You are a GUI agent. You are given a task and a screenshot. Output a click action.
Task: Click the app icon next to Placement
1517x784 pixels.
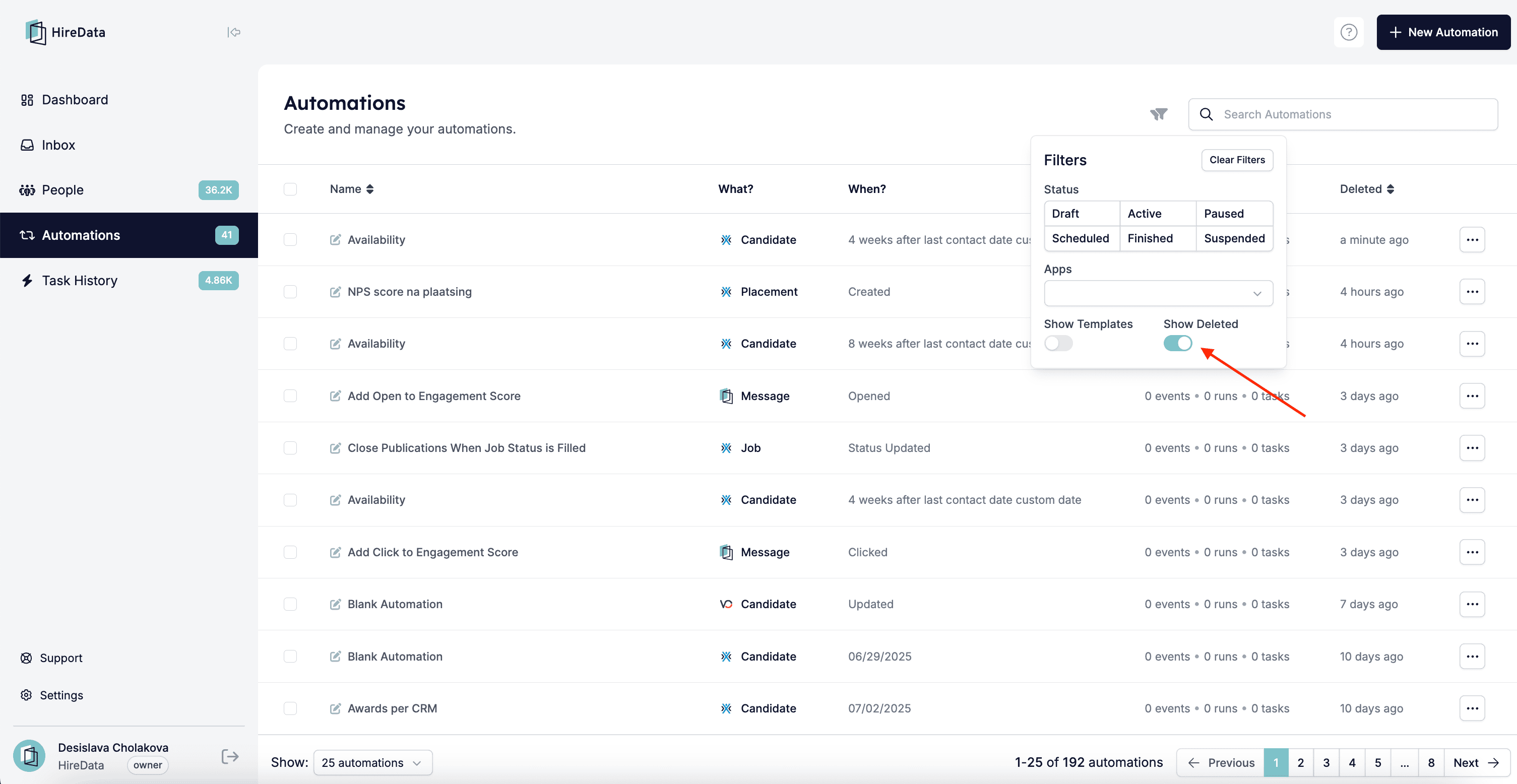click(x=726, y=292)
